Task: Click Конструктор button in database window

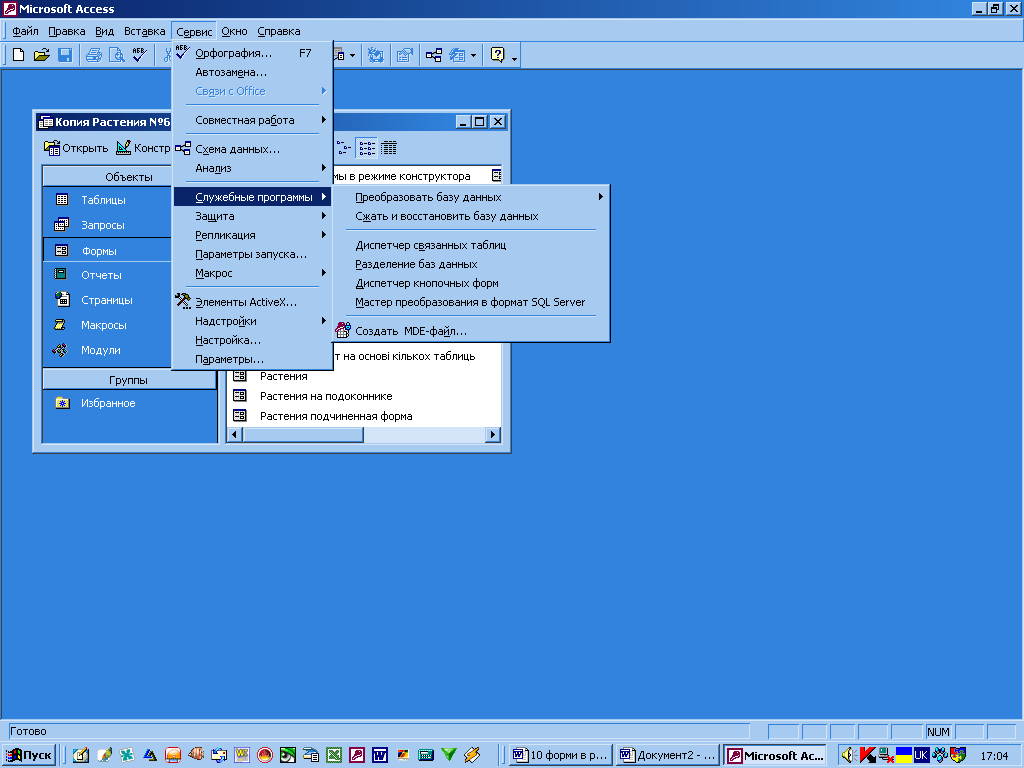Action: [143, 148]
